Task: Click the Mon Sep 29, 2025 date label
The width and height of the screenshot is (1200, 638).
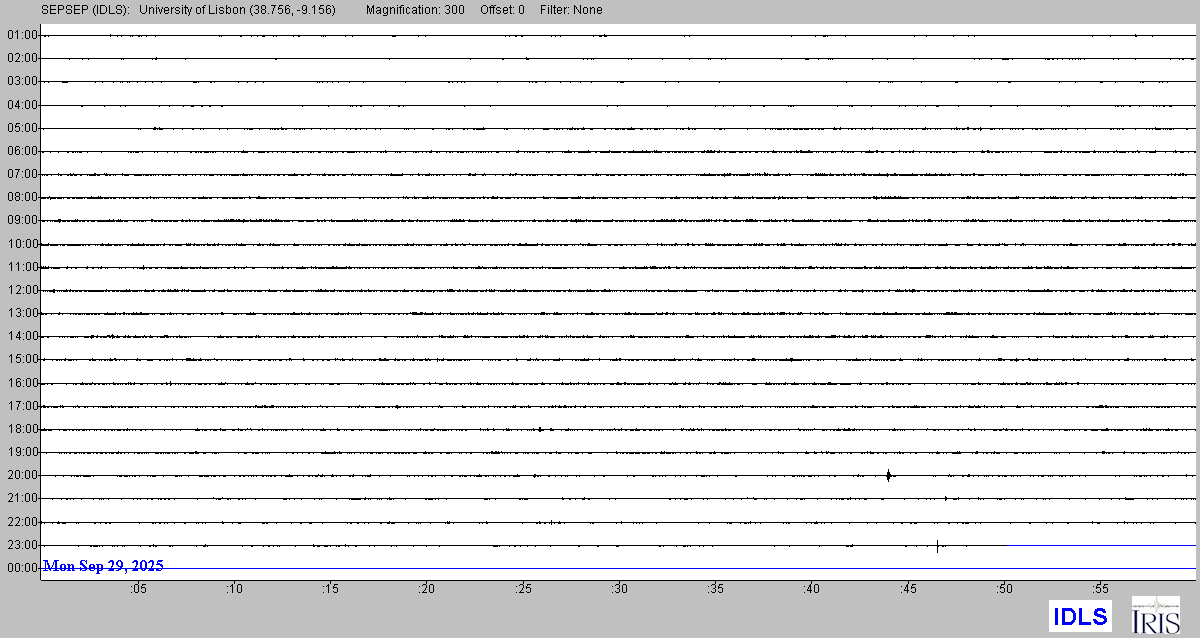Action: click(103, 566)
